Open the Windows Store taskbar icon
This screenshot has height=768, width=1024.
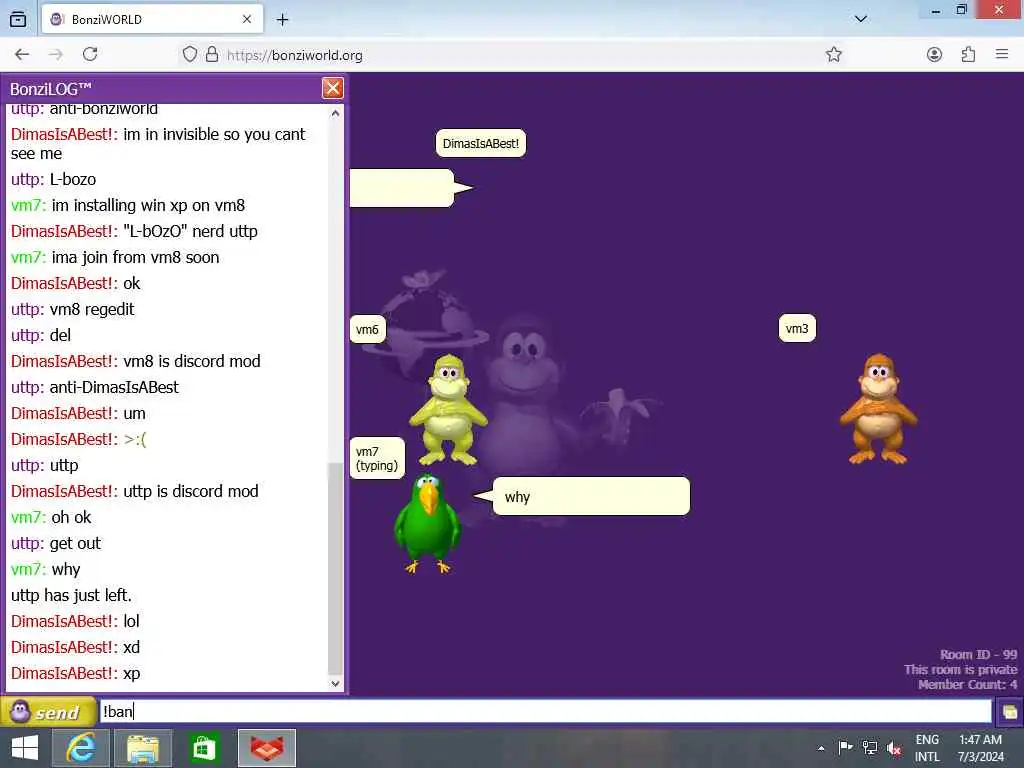[x=204, y=748]
